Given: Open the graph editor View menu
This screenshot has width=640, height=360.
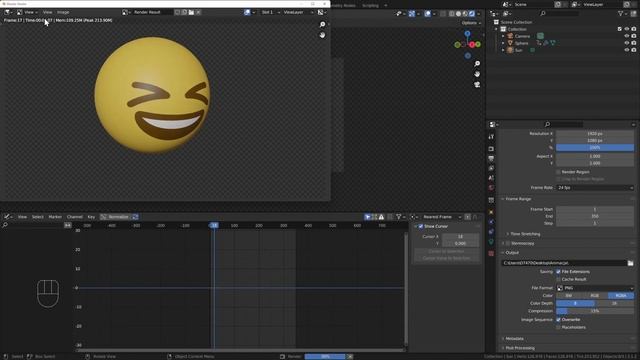Looking at the screenshot, I should coord(22,217).
